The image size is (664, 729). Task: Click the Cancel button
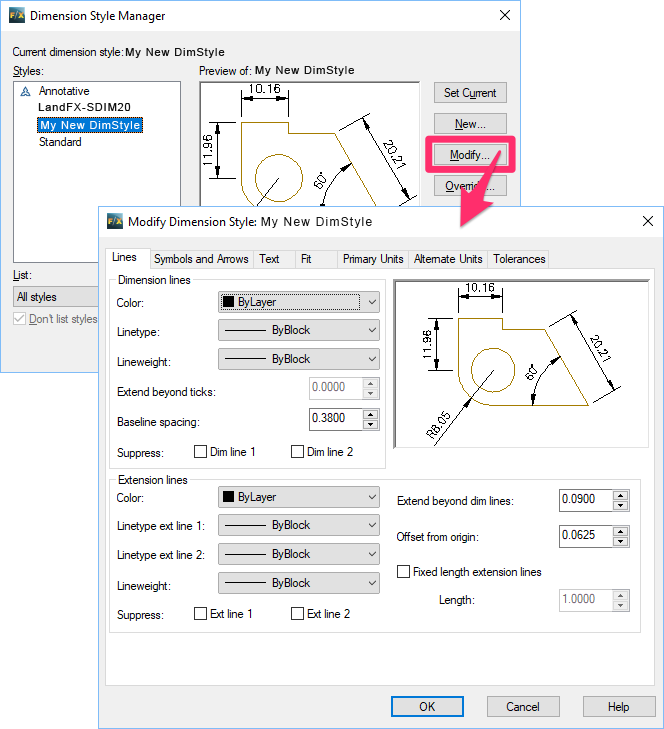[523, 707]
